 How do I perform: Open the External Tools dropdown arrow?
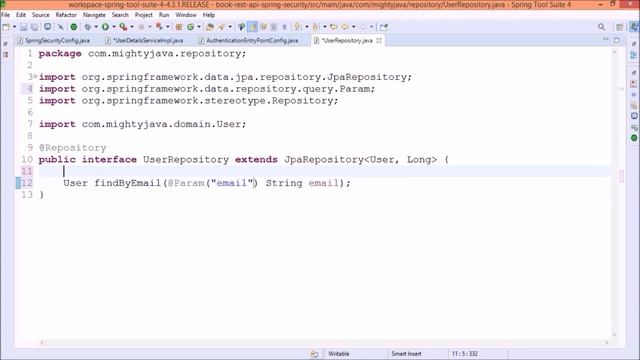pyautogui.click(x=131, y=27)
